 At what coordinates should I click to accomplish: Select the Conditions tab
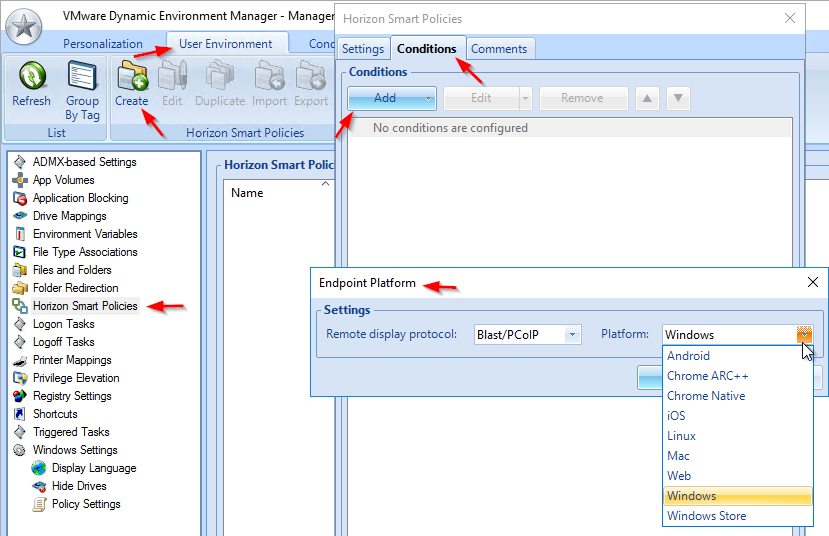click(427, 49)
